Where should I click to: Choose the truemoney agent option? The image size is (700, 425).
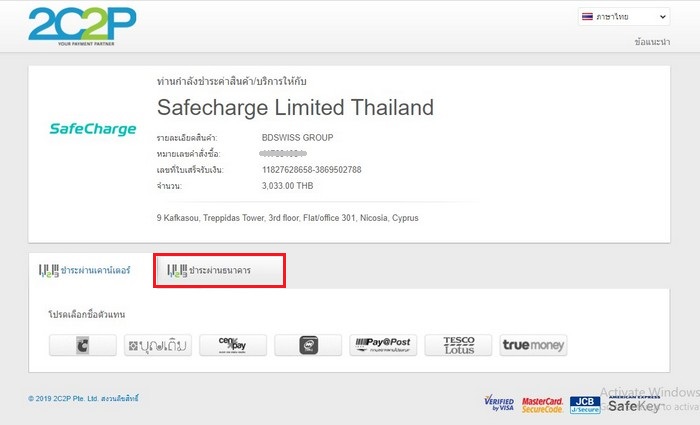tap(533, 345)
